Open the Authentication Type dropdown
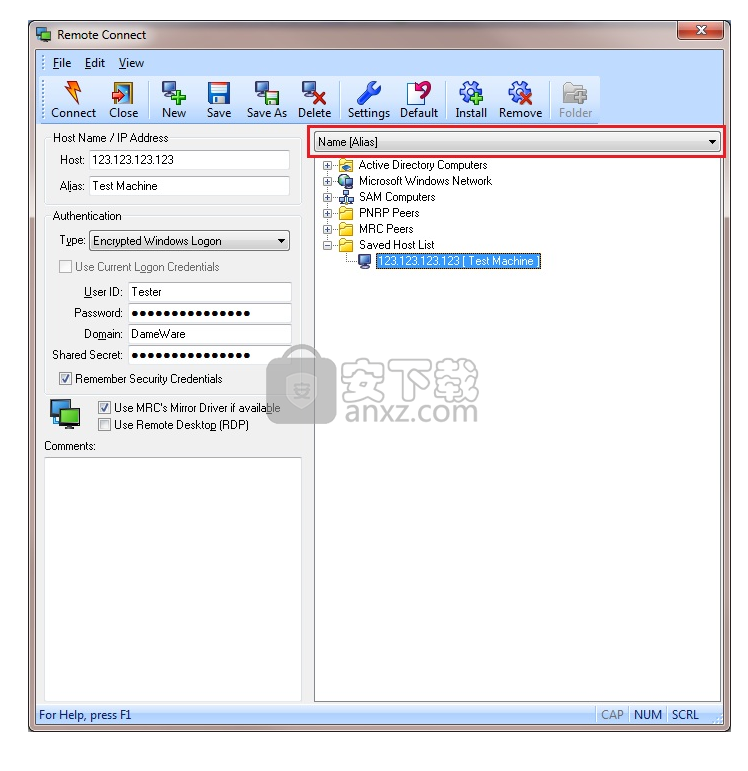This screenshot has height=771, width=748. (x=190, y=241)
